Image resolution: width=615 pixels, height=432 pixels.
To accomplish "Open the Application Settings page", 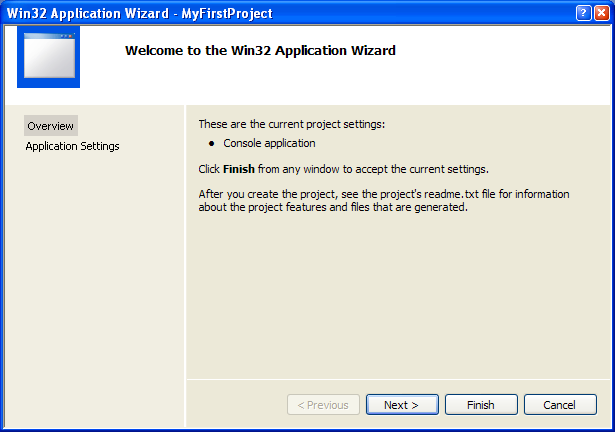I will tap(73, 146).
